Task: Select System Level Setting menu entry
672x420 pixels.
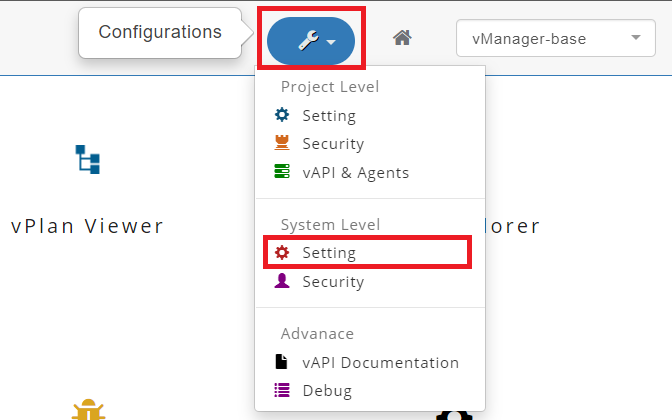Action: coord(329,253)
